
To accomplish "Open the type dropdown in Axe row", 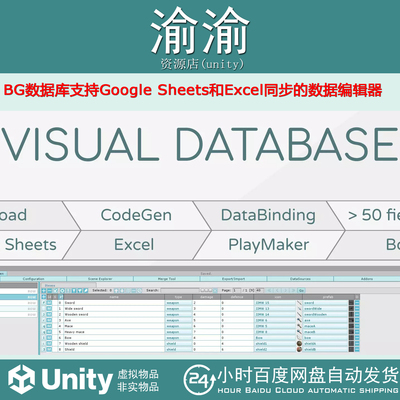I will 178,320.
